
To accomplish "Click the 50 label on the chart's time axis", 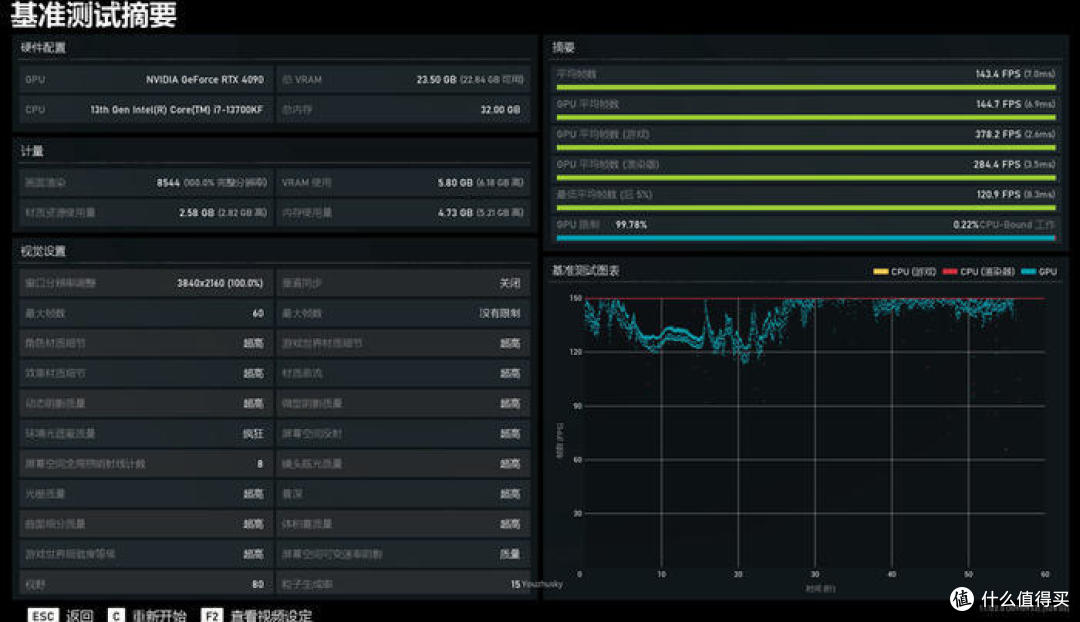I will 968,574.
